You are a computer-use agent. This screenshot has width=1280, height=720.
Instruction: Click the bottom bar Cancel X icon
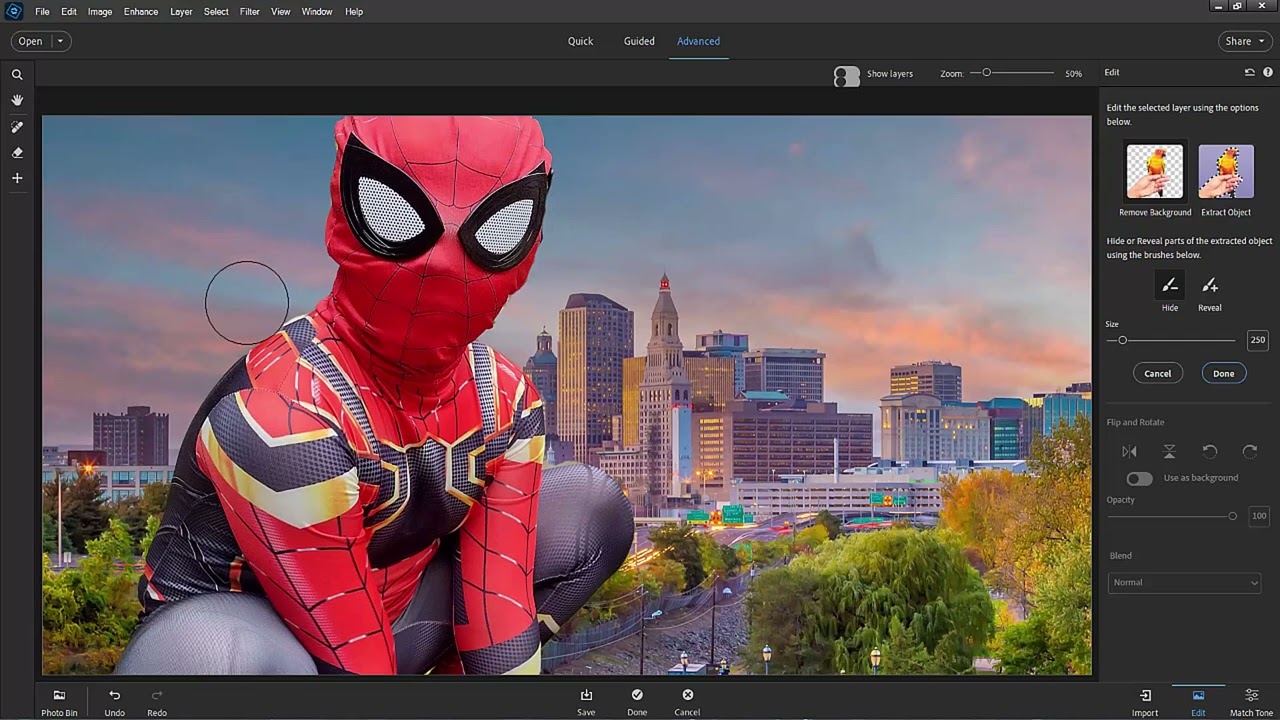pos(687,702)
